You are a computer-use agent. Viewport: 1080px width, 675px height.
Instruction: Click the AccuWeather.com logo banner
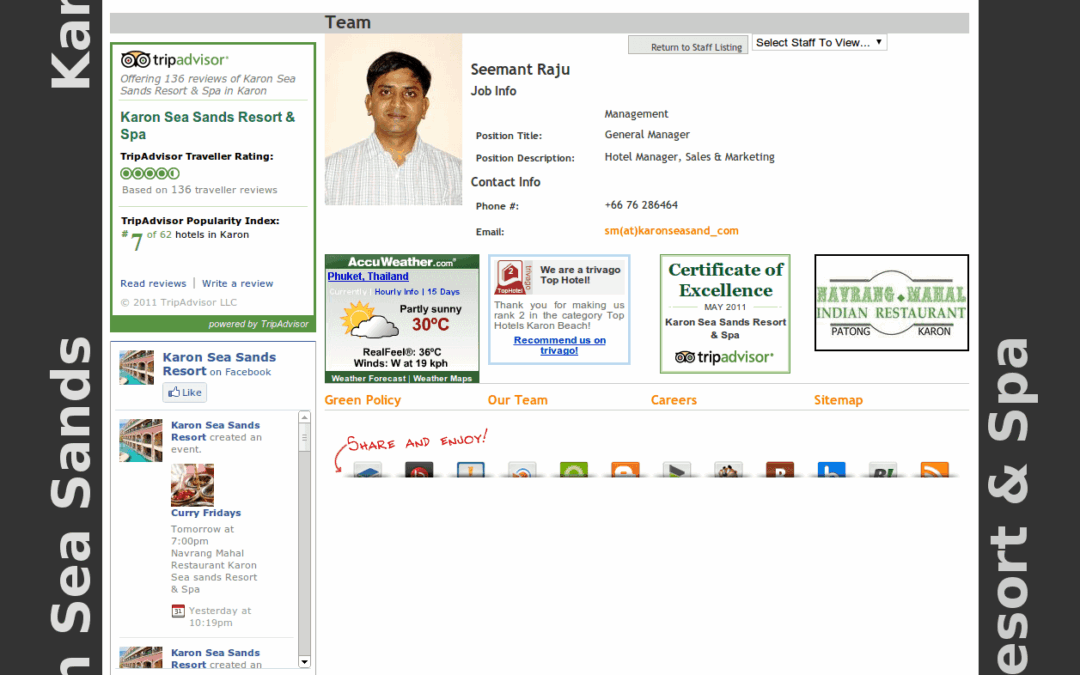[x=402, y=262]
